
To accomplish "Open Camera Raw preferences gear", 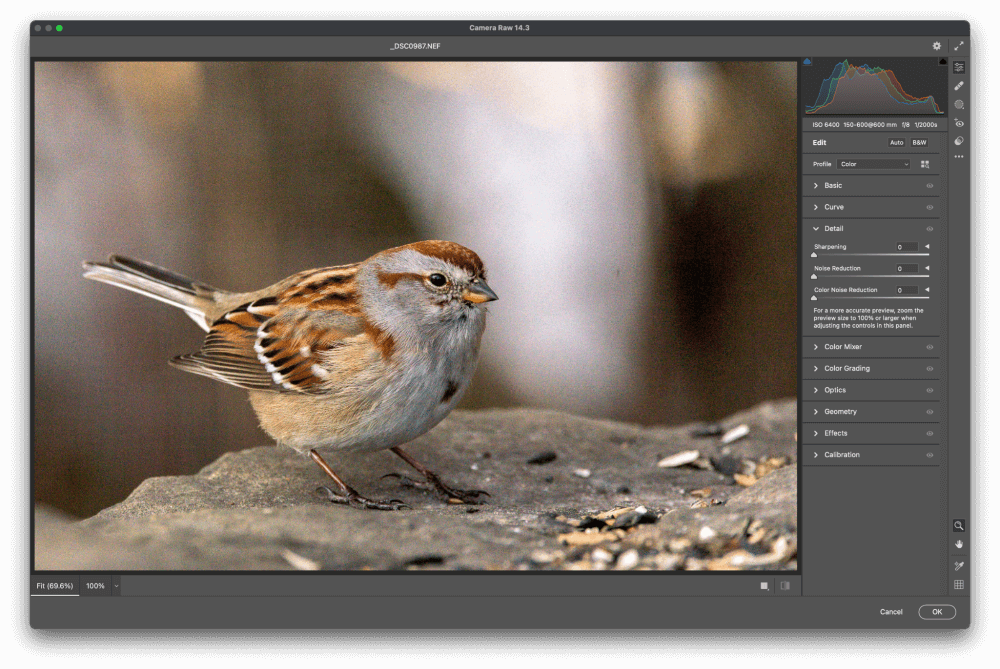I will (937, 46).
